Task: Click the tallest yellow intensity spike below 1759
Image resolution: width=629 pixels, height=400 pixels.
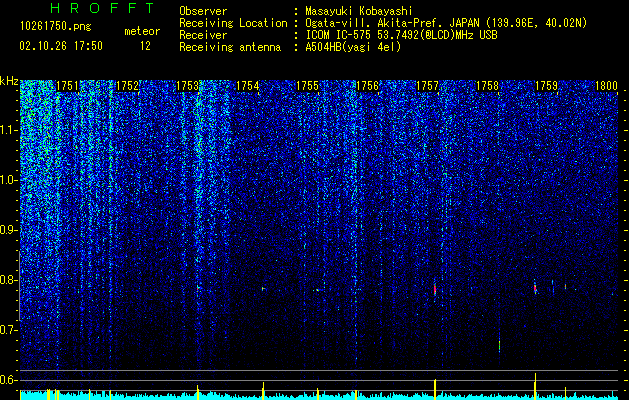Action: click(x=535, y=386)
